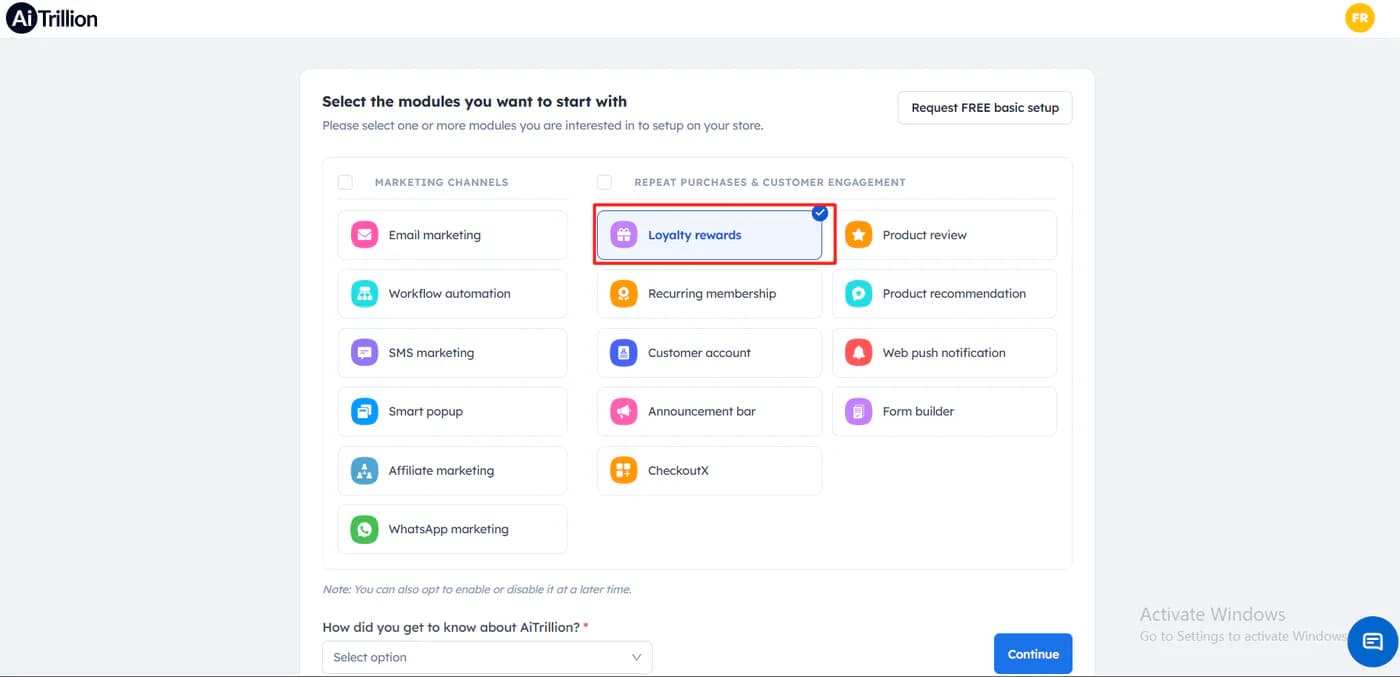Select the WhatsApp marketing label

449,529
